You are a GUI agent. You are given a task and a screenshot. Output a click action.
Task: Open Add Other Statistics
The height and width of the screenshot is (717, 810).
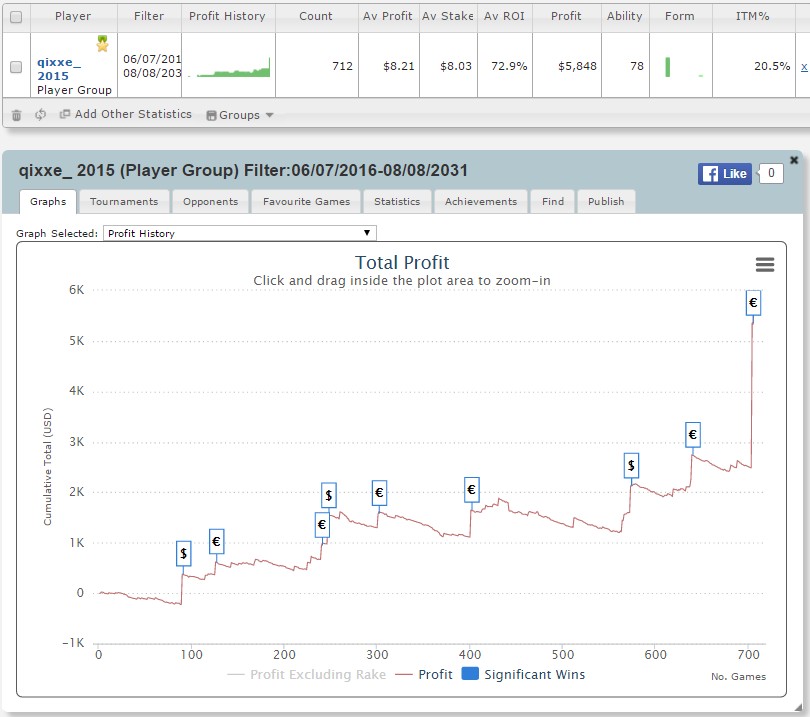point(126,114)
